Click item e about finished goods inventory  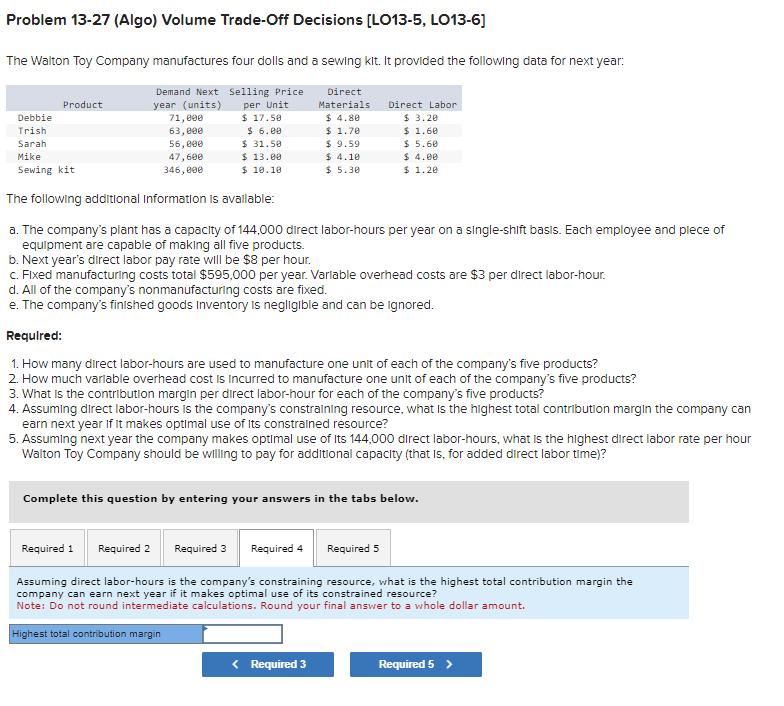[221, 305]
